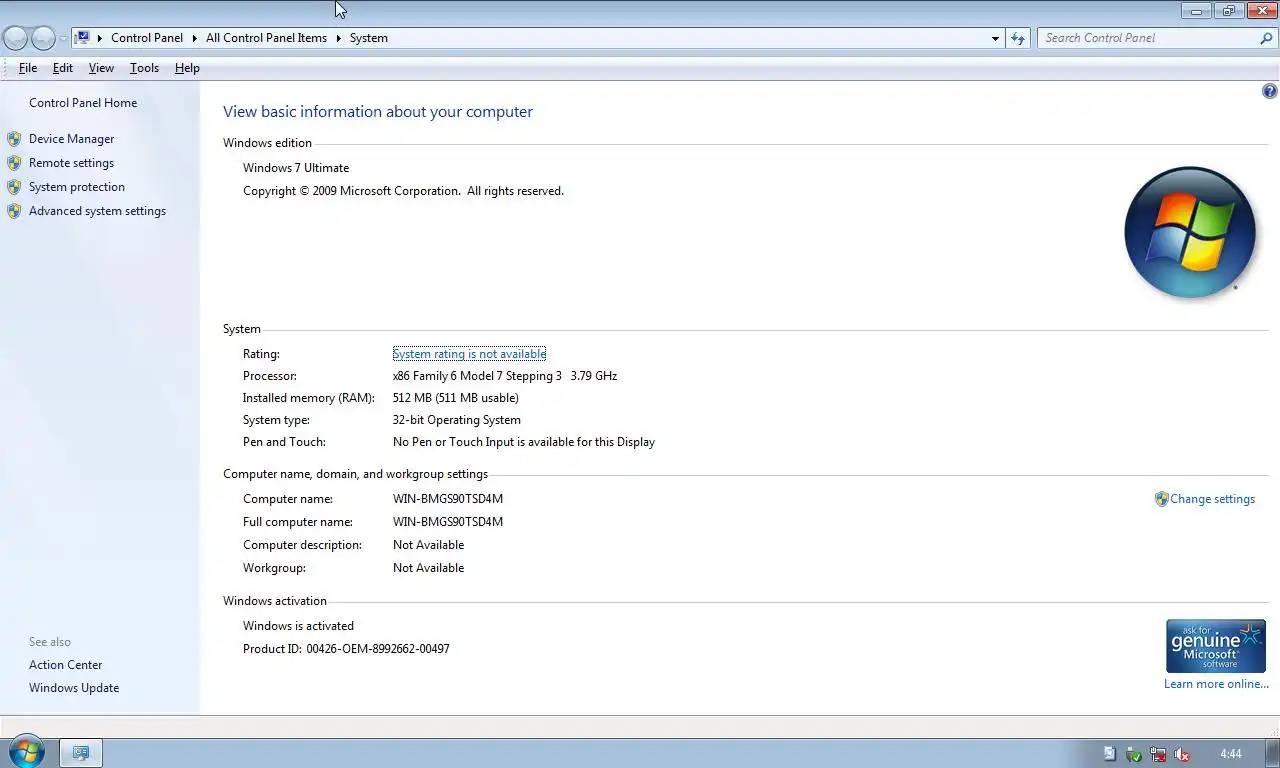Viewport: 1280px width, 768px height.
Task: Click the taskbar clock showing 4:44
Action: click(1231, 754)
